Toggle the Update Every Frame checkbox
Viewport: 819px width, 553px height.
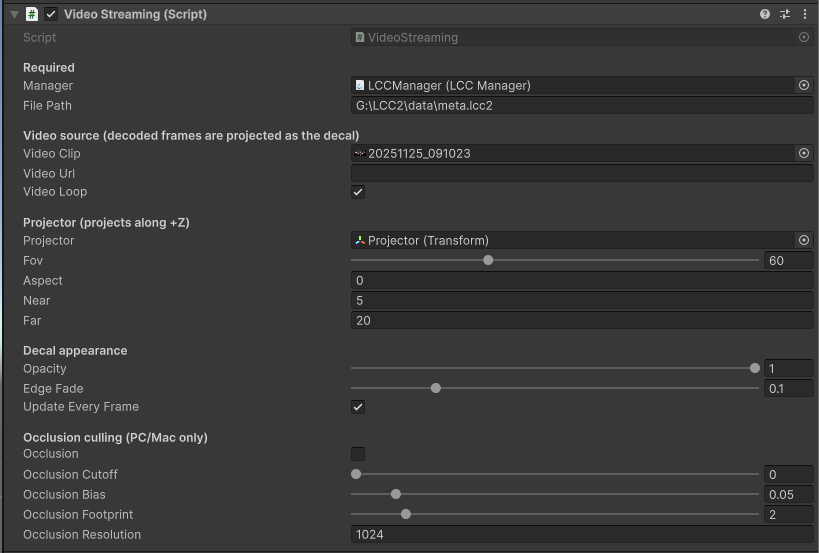pyautogui.click(x=358, y=407)
